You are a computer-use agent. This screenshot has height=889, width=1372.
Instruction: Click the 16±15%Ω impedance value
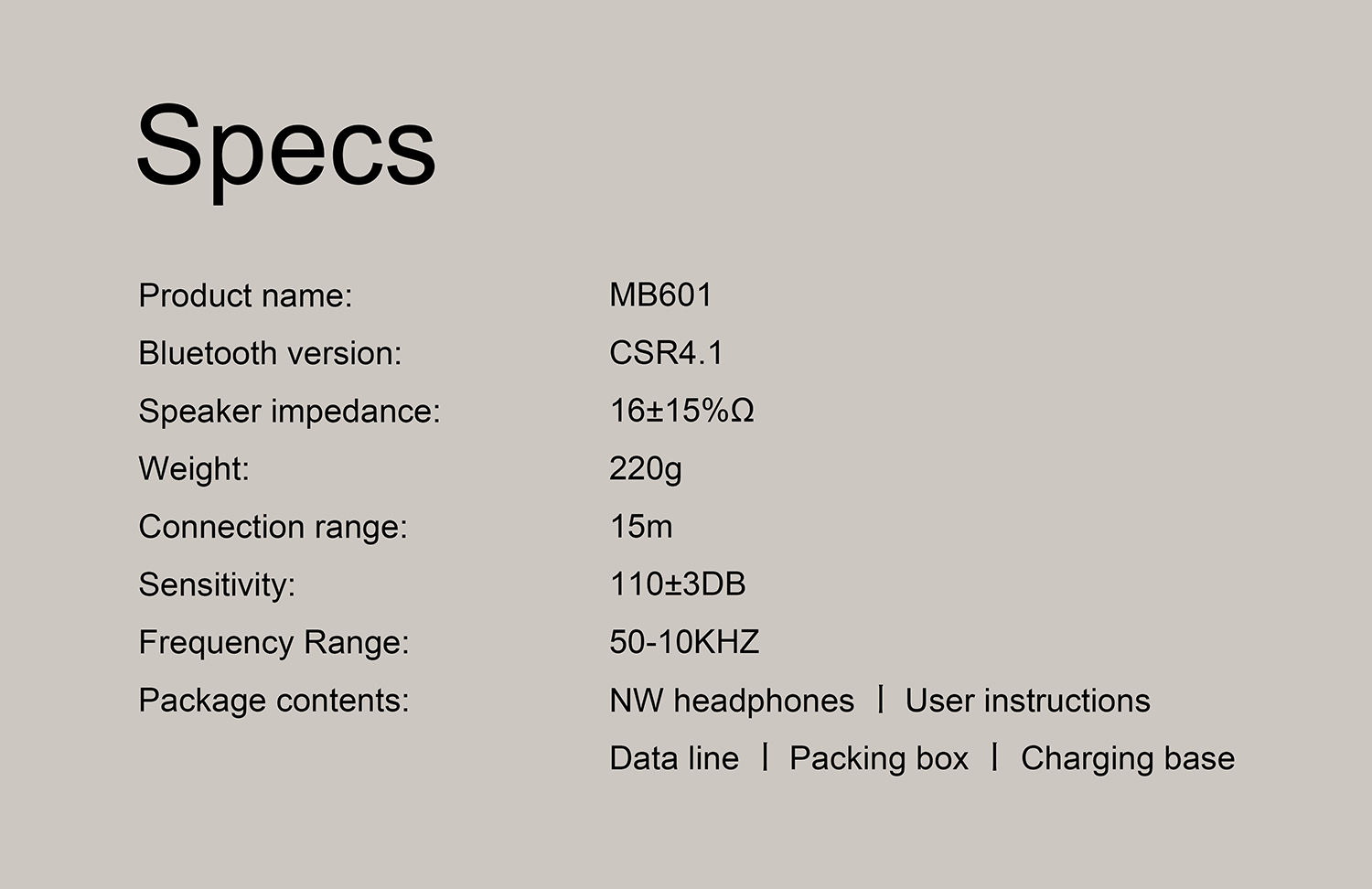(681, 411)
